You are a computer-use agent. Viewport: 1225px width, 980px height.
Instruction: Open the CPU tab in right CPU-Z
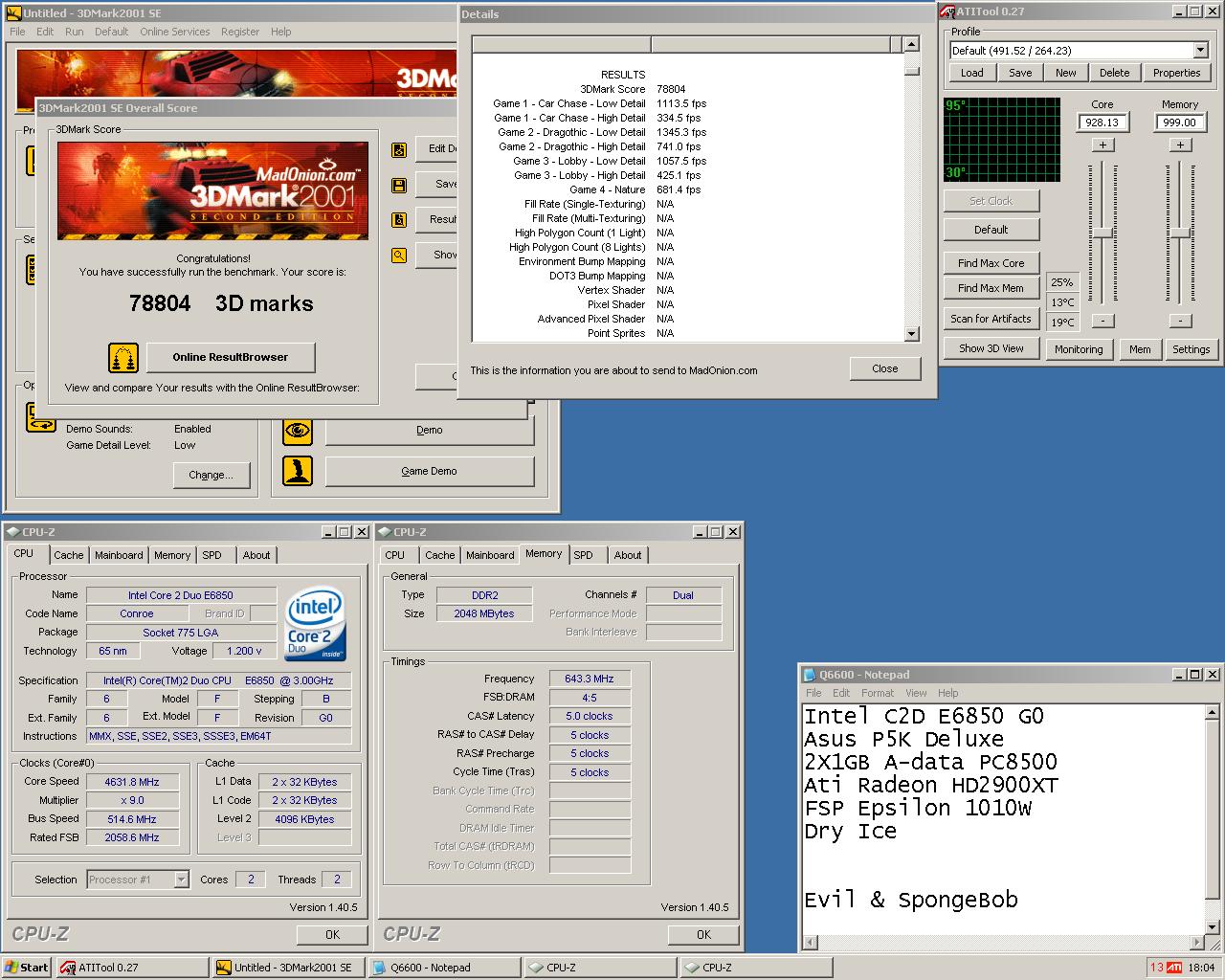[394, 555]
